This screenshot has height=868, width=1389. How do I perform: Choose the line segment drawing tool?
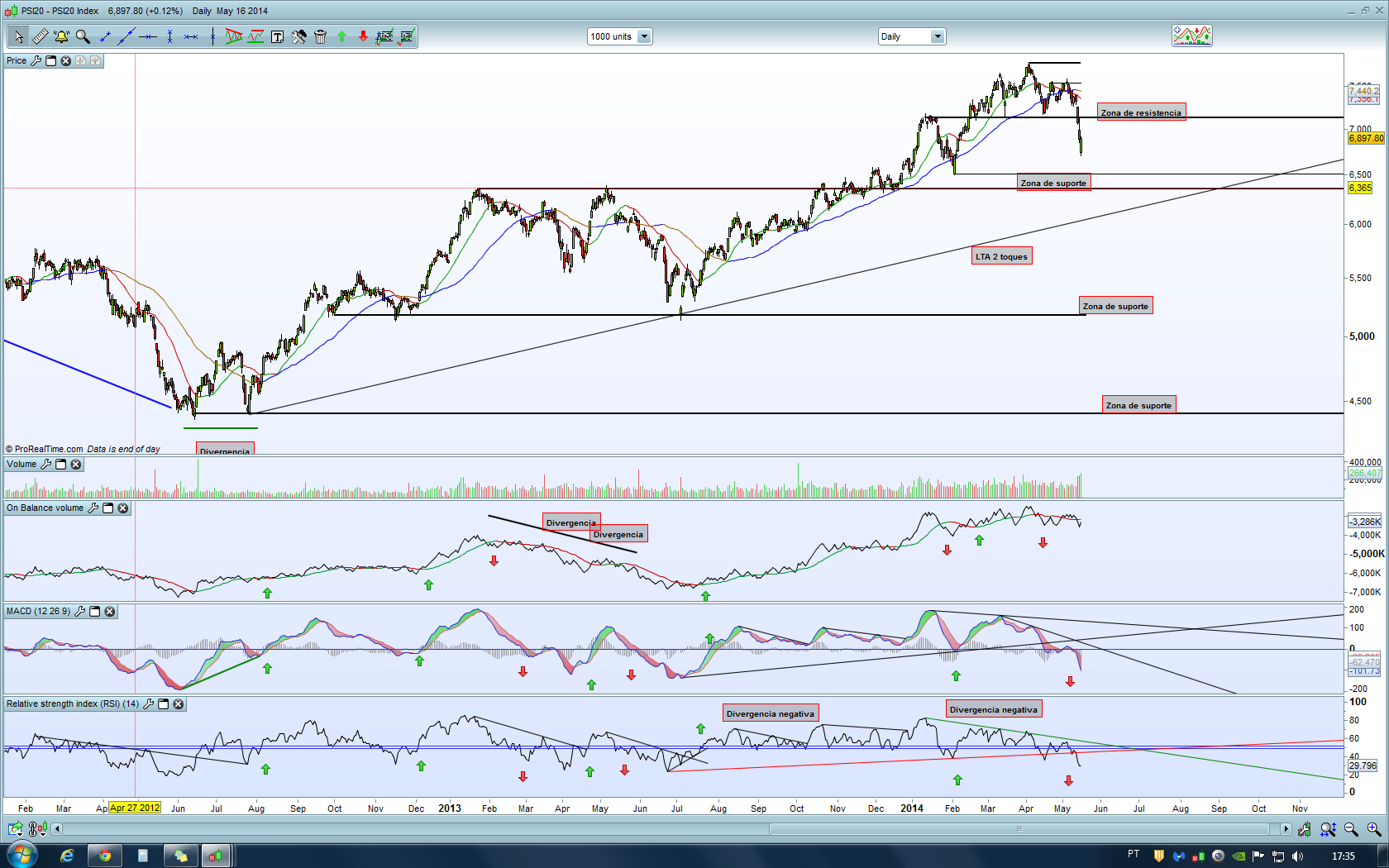105,36
